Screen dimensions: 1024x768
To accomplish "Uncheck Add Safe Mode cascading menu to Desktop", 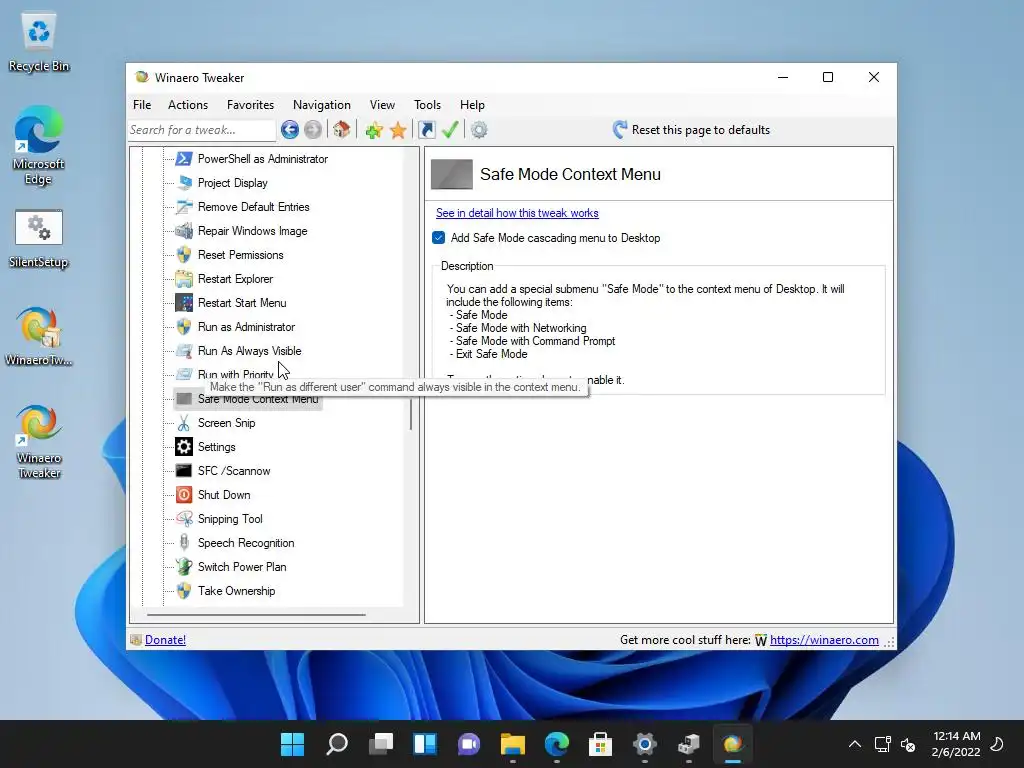I will (x=439, y=238).
